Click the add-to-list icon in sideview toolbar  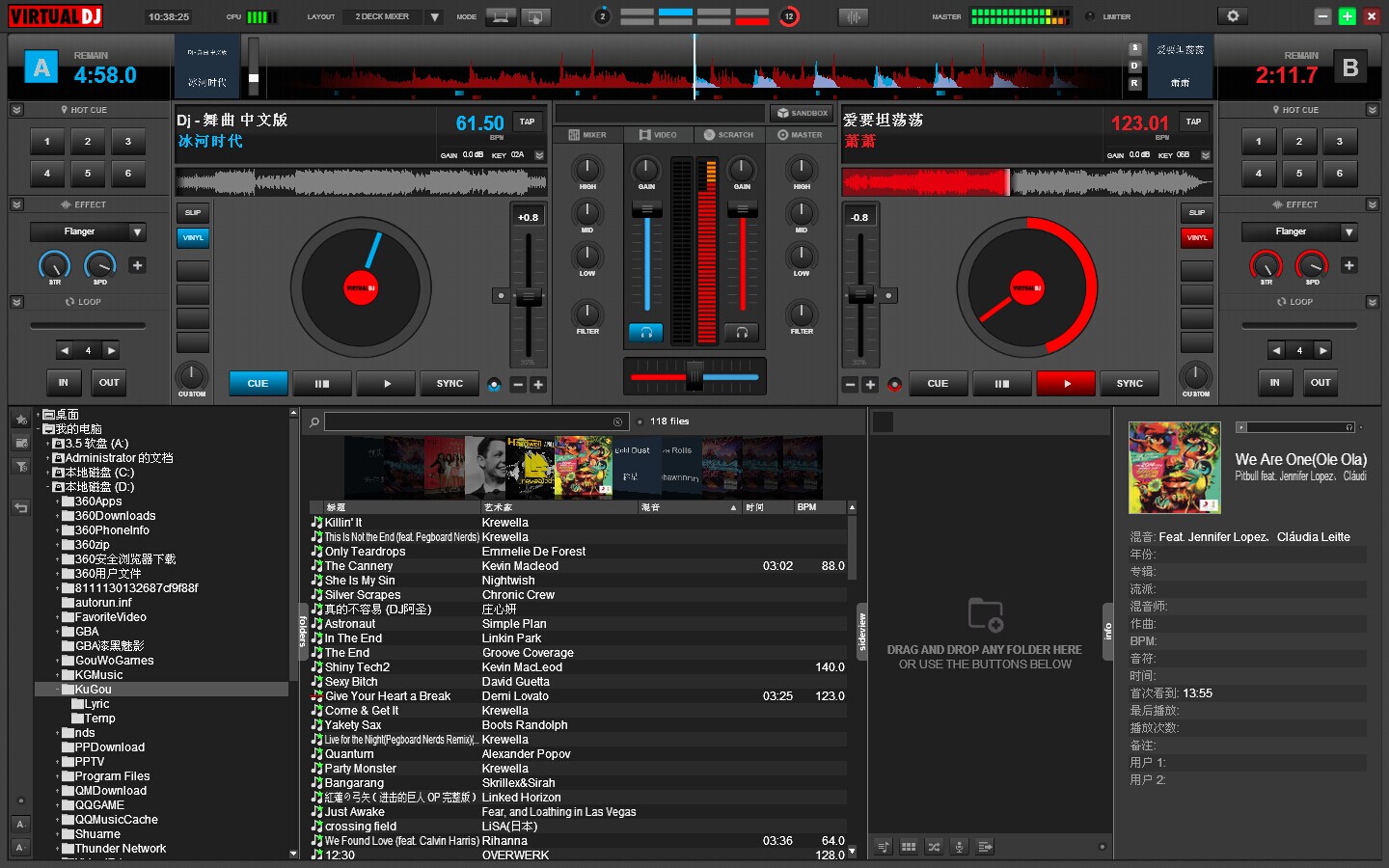[x=985, y=847]
